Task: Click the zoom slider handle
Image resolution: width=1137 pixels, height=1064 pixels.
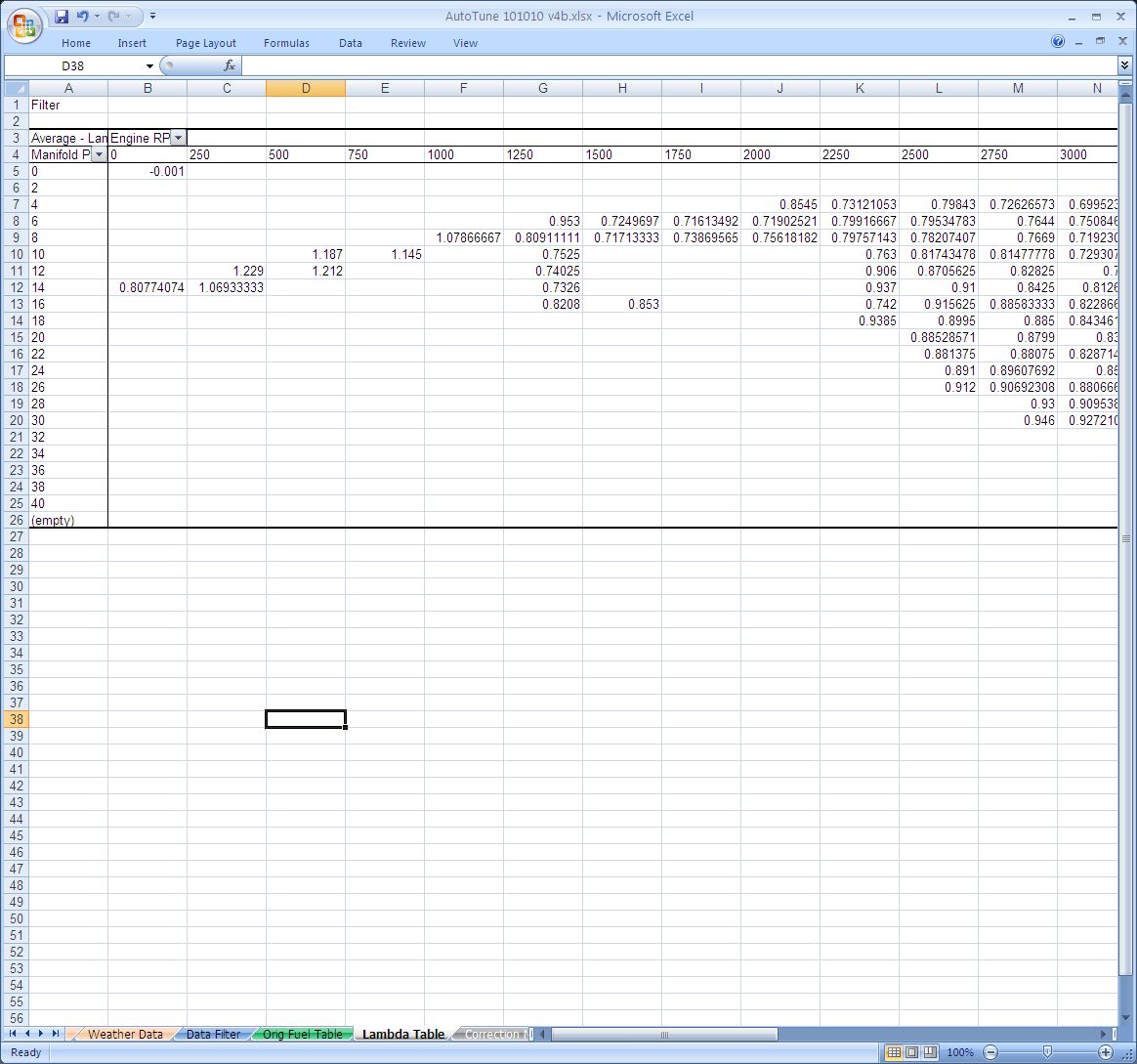Action: click(1047, 1052)
